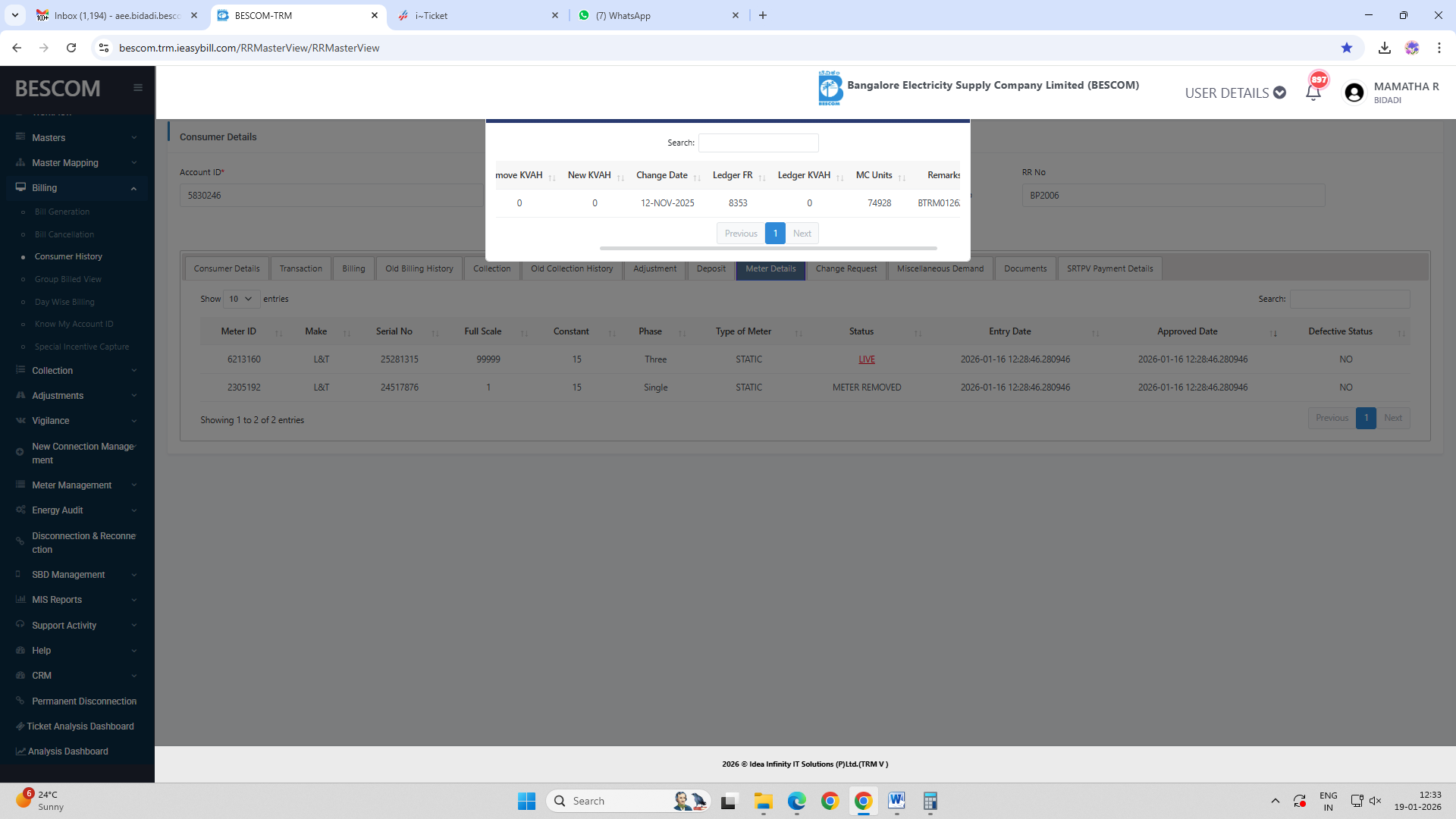Switch to the Change Request tab
The width and height of the screenshot is (1456, 819).
(x=846, y=268)
